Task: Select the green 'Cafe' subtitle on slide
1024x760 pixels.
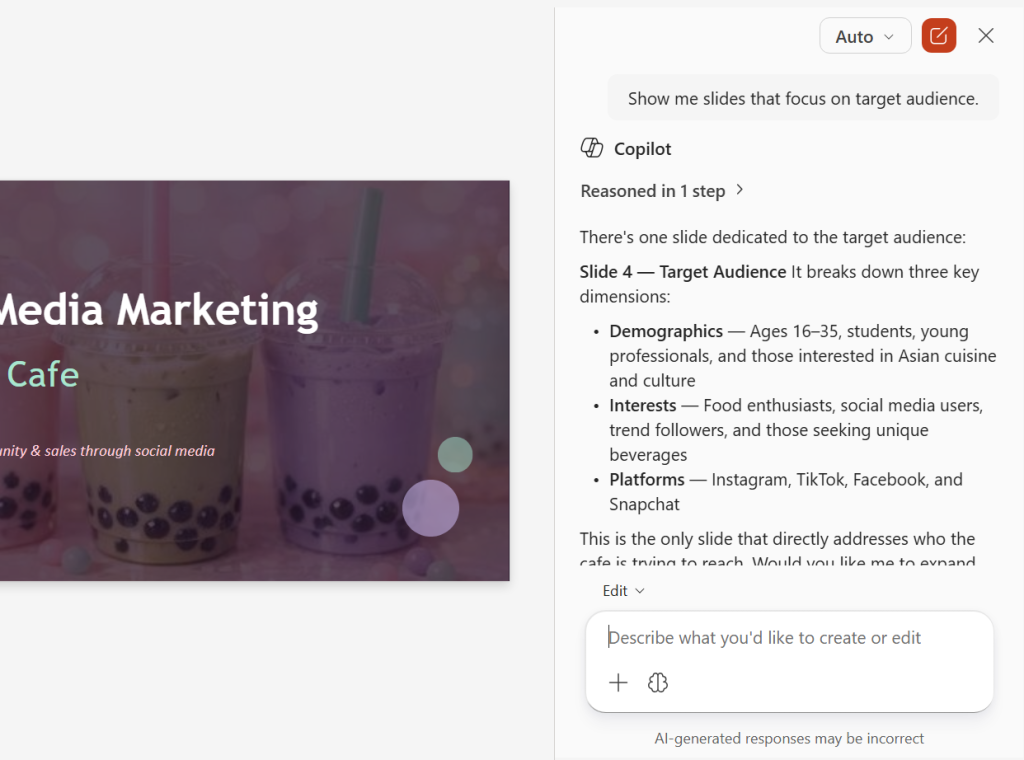Action: [x=42, y=374]
